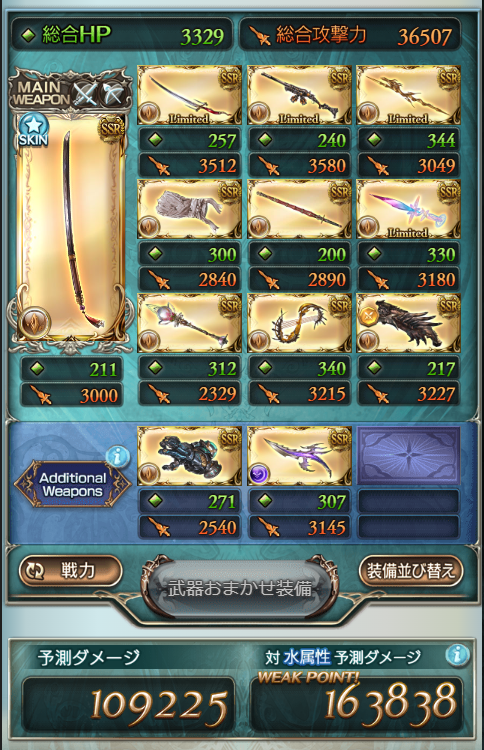Open the predicted damage info icon
The image size is (484, 750).
(x=457, y=655)
